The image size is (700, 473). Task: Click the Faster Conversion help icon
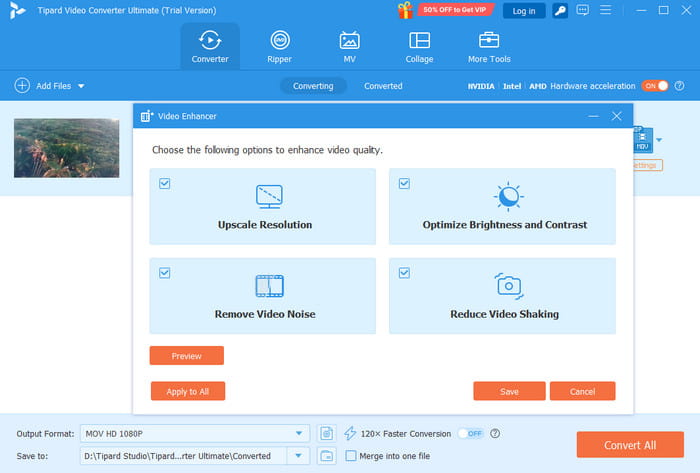pyautogui.click(x=495, y=433)
